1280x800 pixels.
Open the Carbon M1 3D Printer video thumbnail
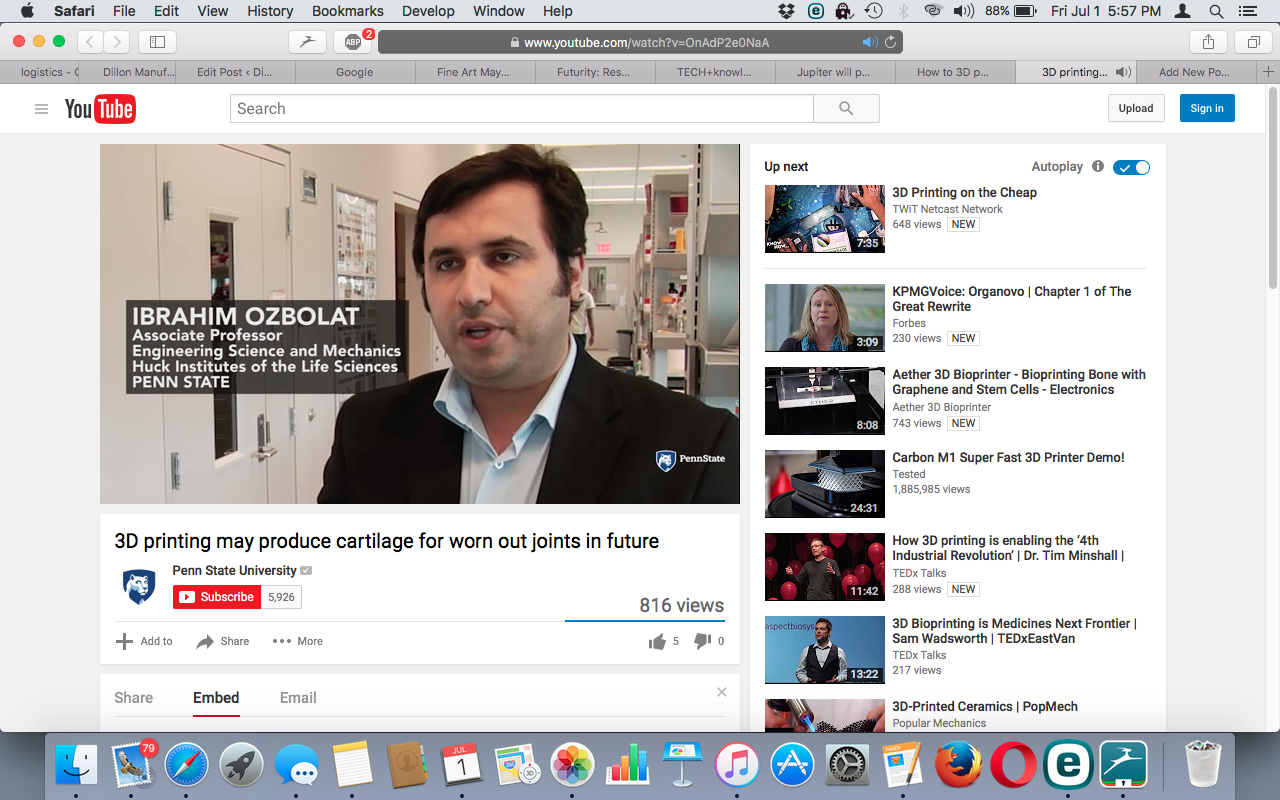[x=824, y=484]
